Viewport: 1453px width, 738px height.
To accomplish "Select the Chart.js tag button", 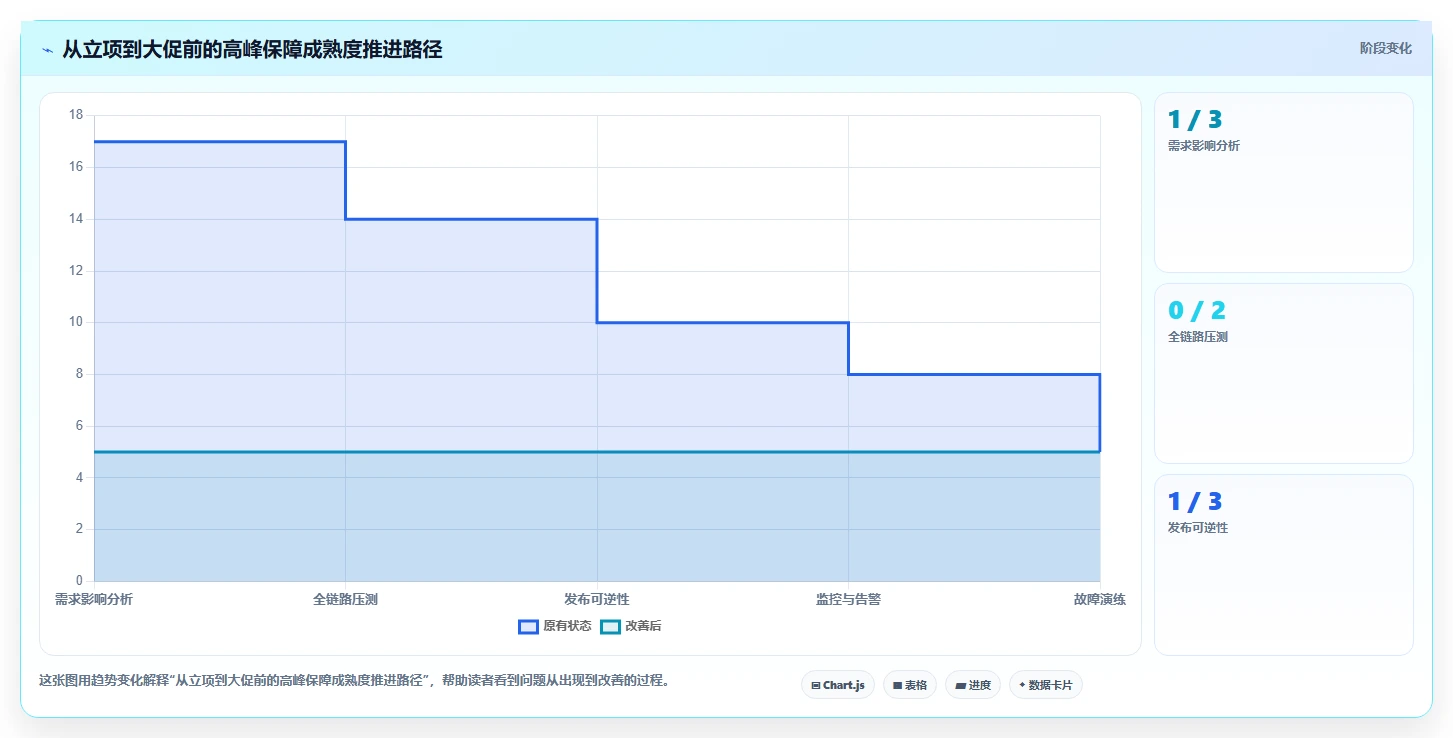I will [x=838, y=685].
